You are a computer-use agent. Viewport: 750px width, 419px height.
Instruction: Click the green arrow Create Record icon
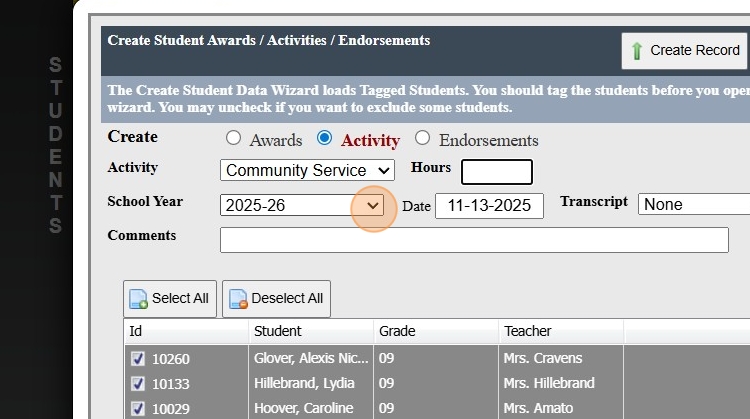[x=637, y=51]
